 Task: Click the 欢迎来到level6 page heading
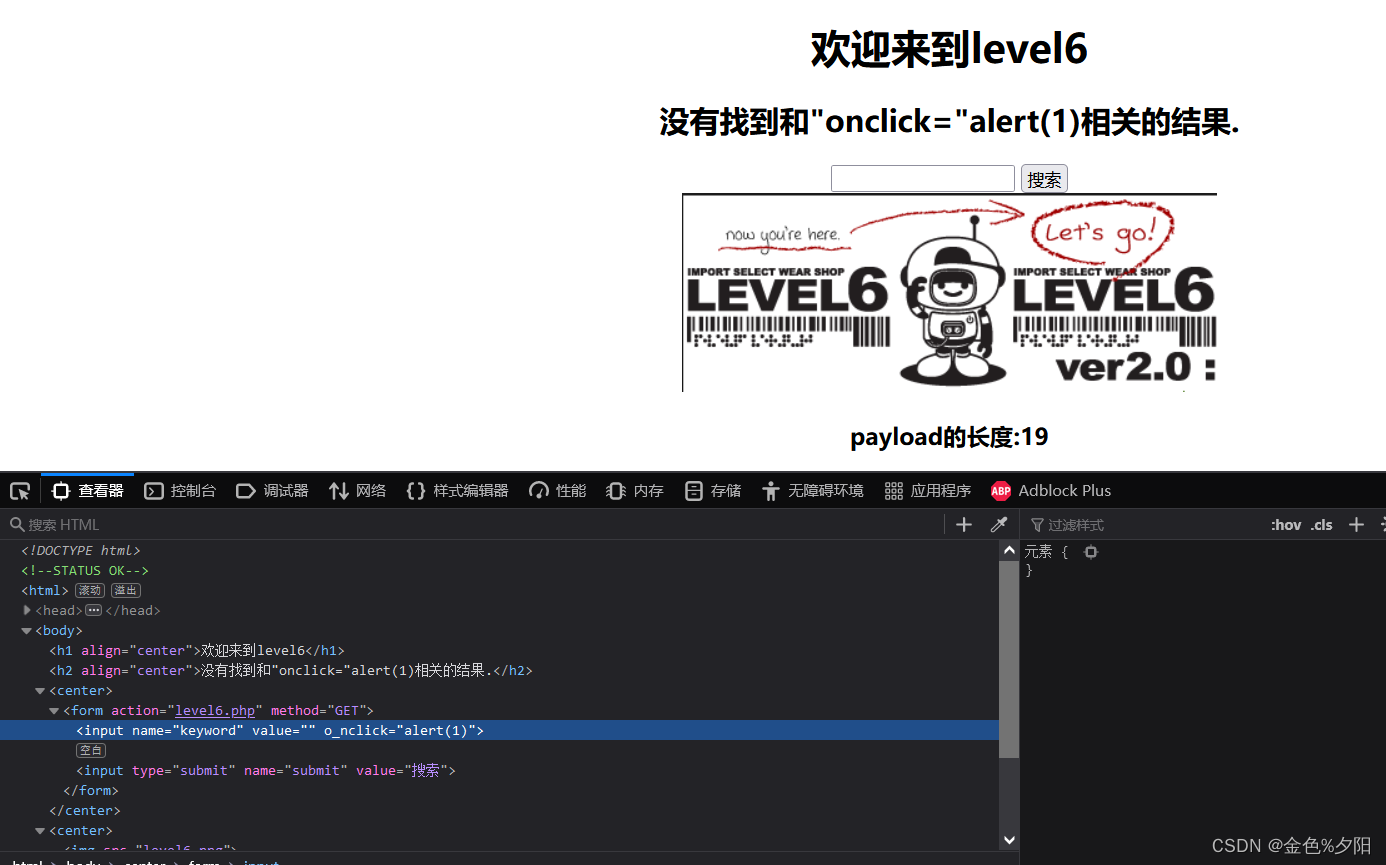click(949, 48)
